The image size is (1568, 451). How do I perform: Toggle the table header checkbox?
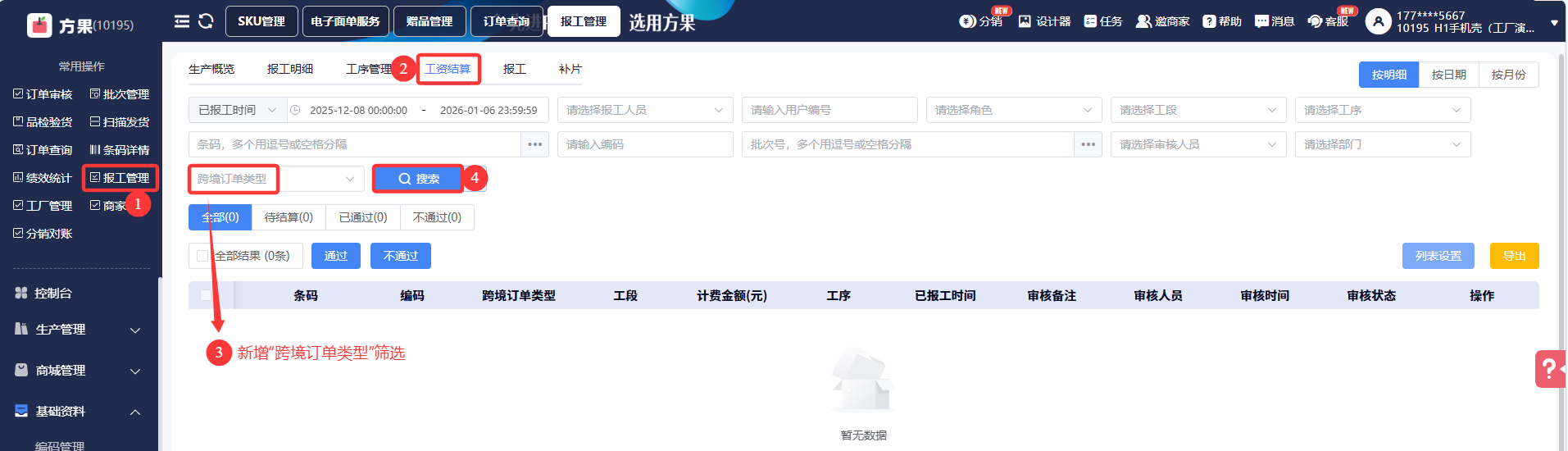pyautogui.click(x=206, y=295)
